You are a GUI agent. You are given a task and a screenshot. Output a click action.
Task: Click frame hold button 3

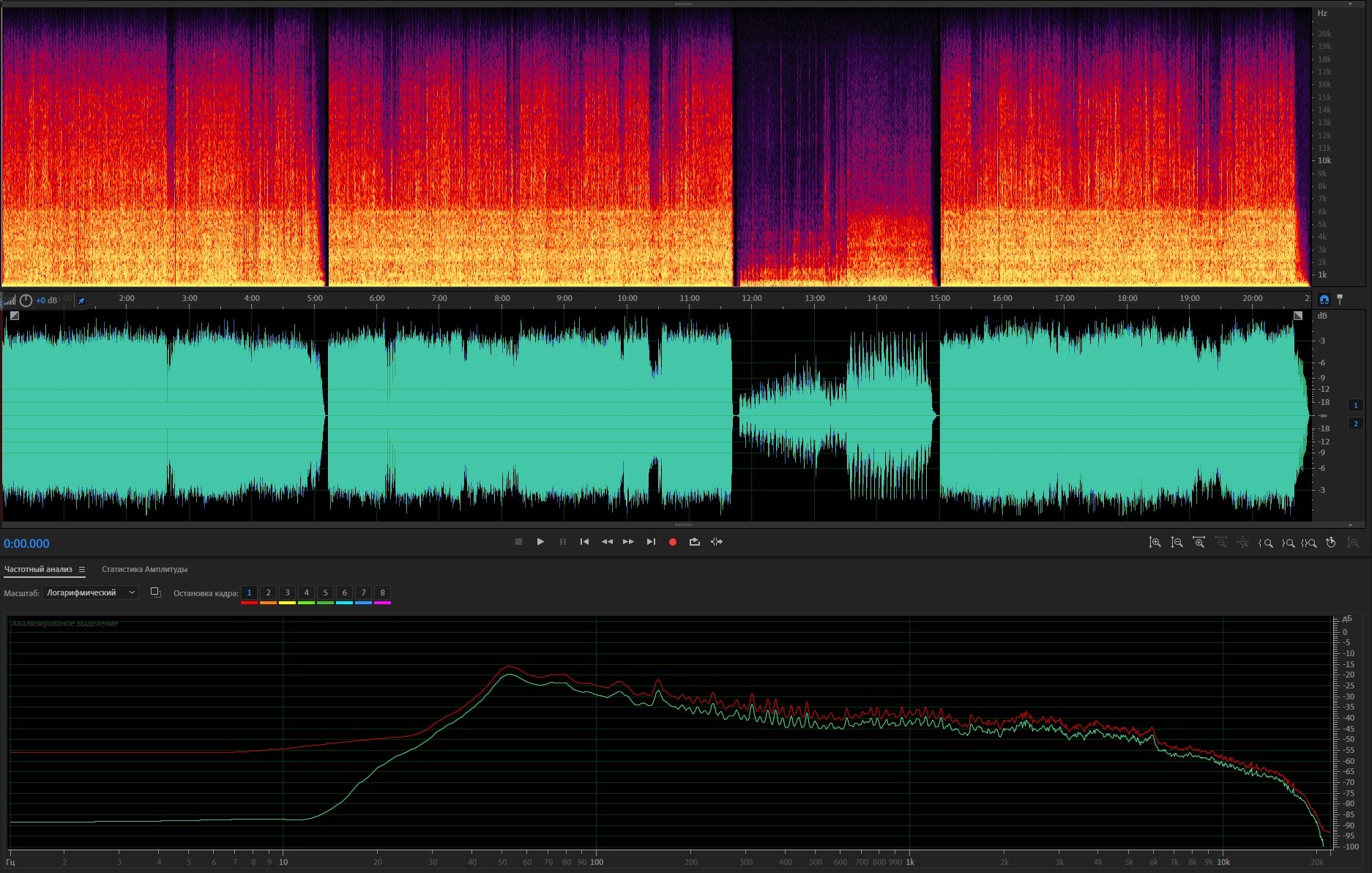(287, 592)
